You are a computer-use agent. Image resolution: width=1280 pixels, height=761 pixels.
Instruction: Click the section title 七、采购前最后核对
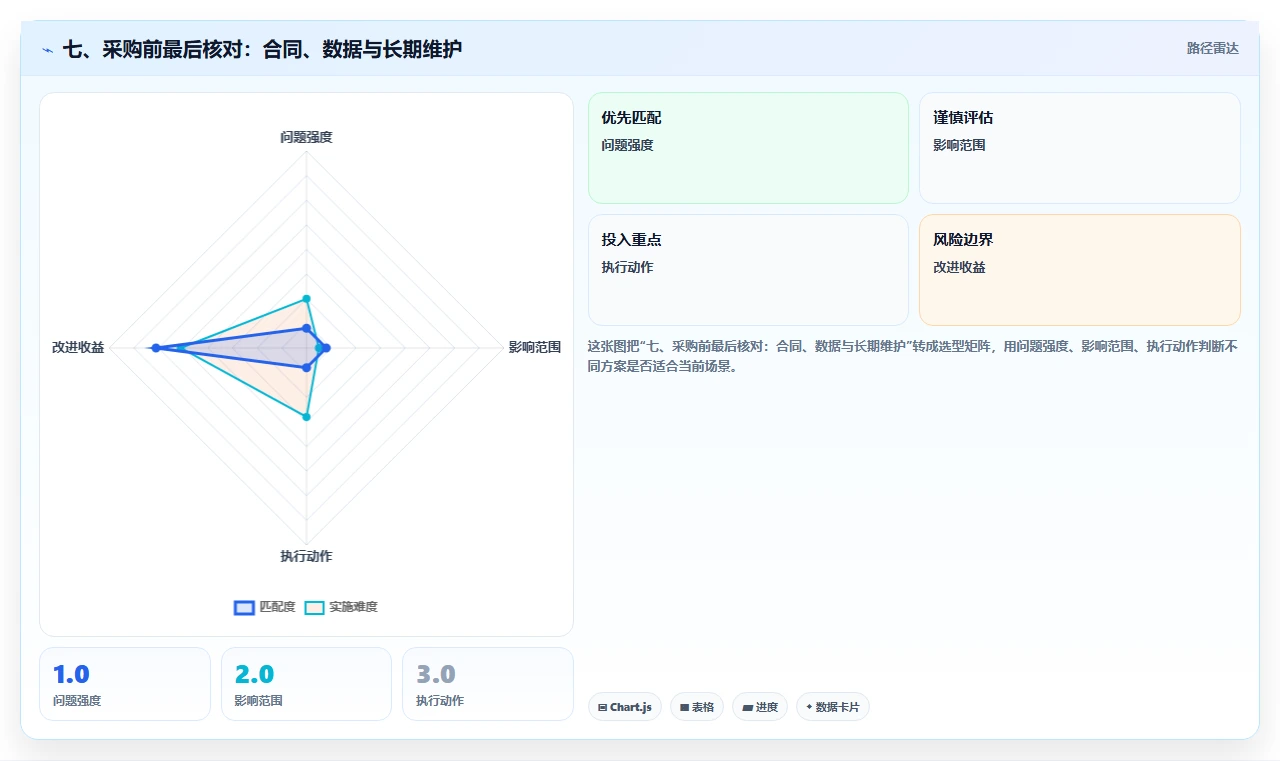click(262, 49)
